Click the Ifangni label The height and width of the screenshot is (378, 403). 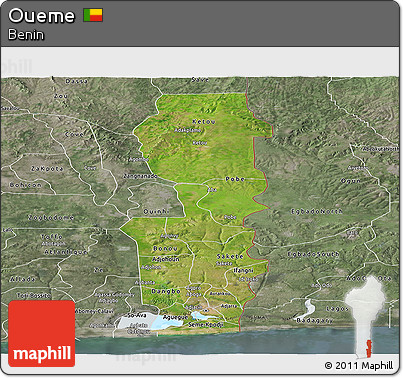(243, 270)
